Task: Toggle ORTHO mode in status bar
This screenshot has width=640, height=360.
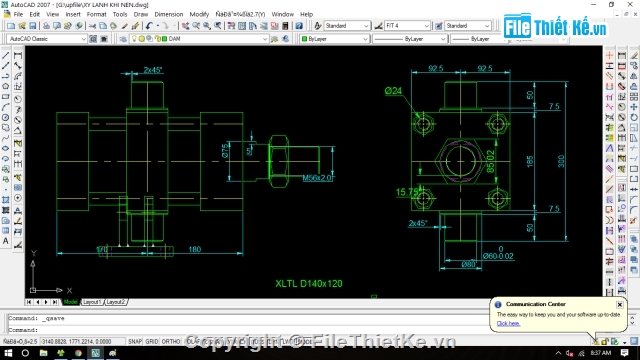Action: pos(171,341)
